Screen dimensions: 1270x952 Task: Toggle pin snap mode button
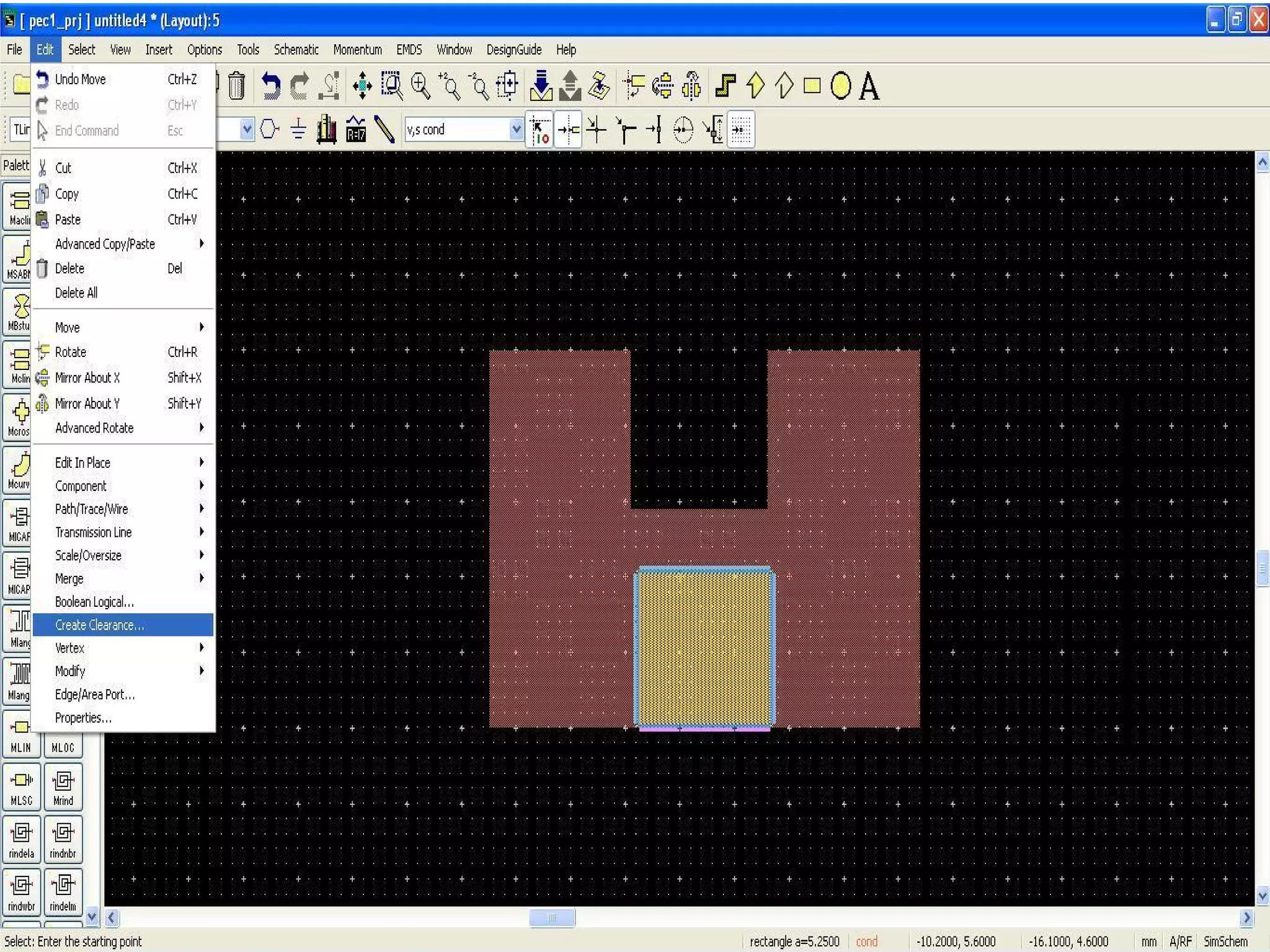(x=569, y=130)
